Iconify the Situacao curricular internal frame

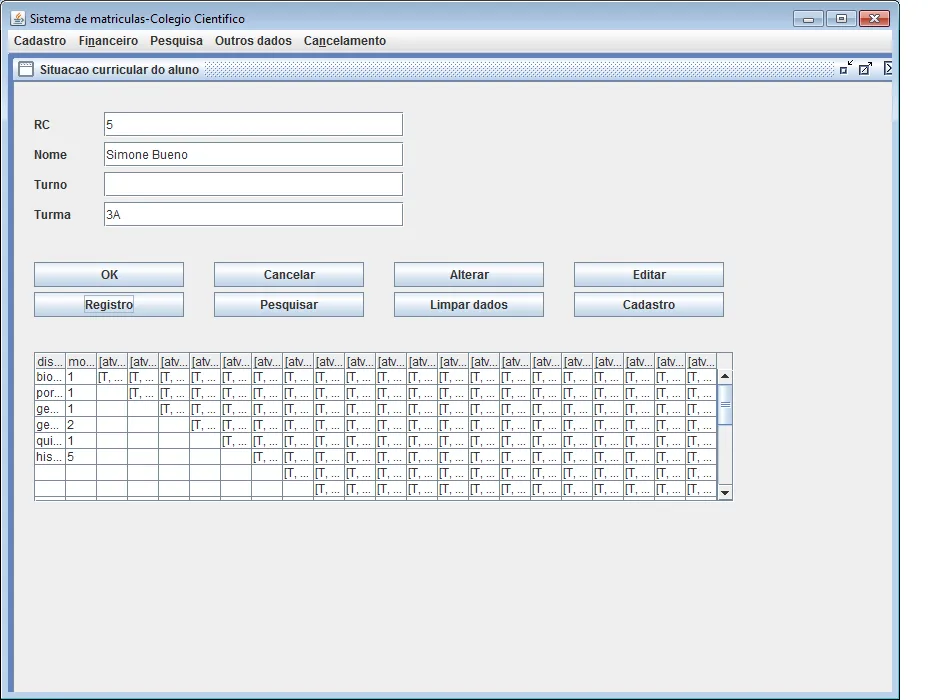pos(846,69)
